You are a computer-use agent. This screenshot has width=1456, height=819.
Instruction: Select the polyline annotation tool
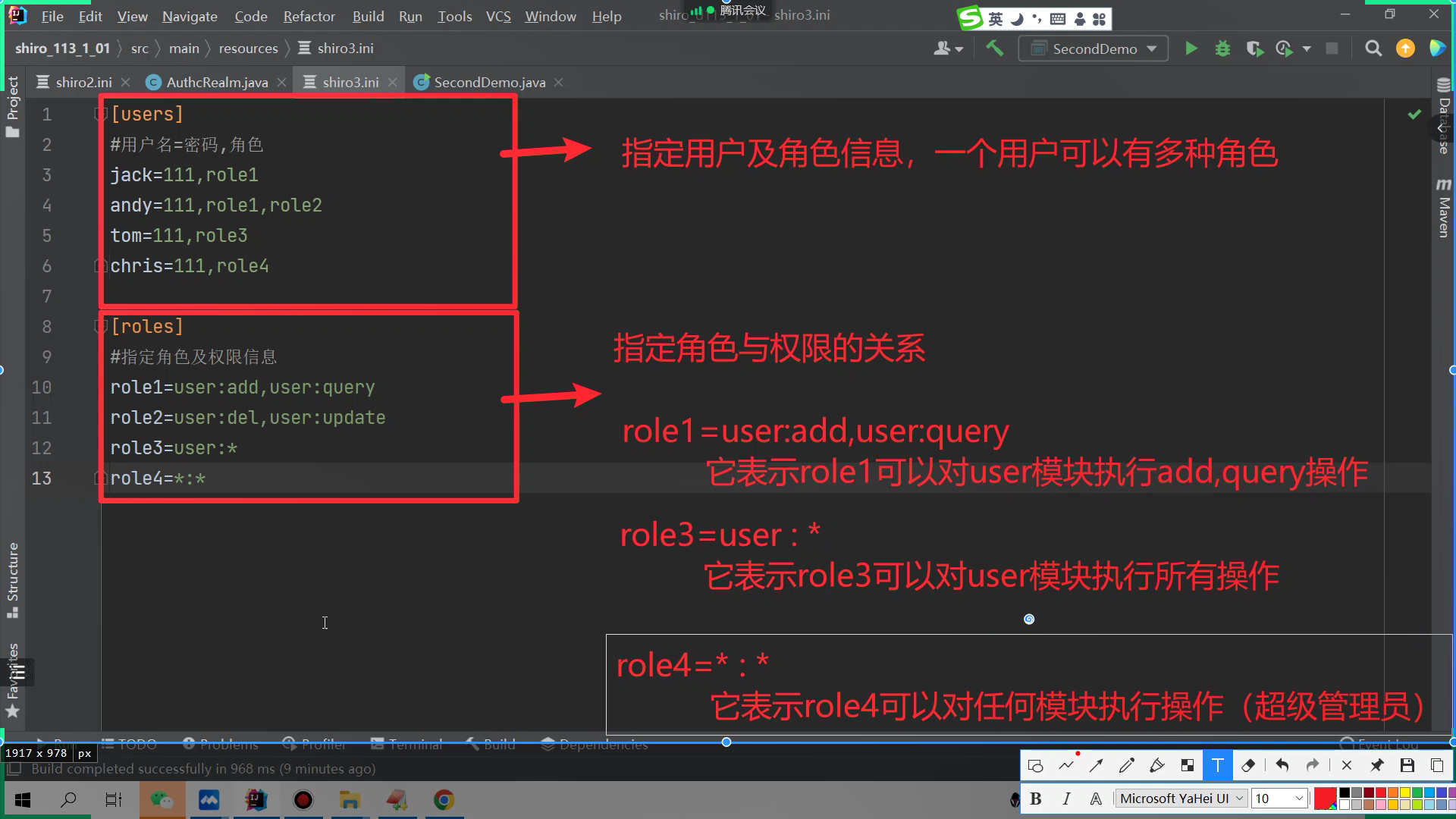tap(1068, 764)
